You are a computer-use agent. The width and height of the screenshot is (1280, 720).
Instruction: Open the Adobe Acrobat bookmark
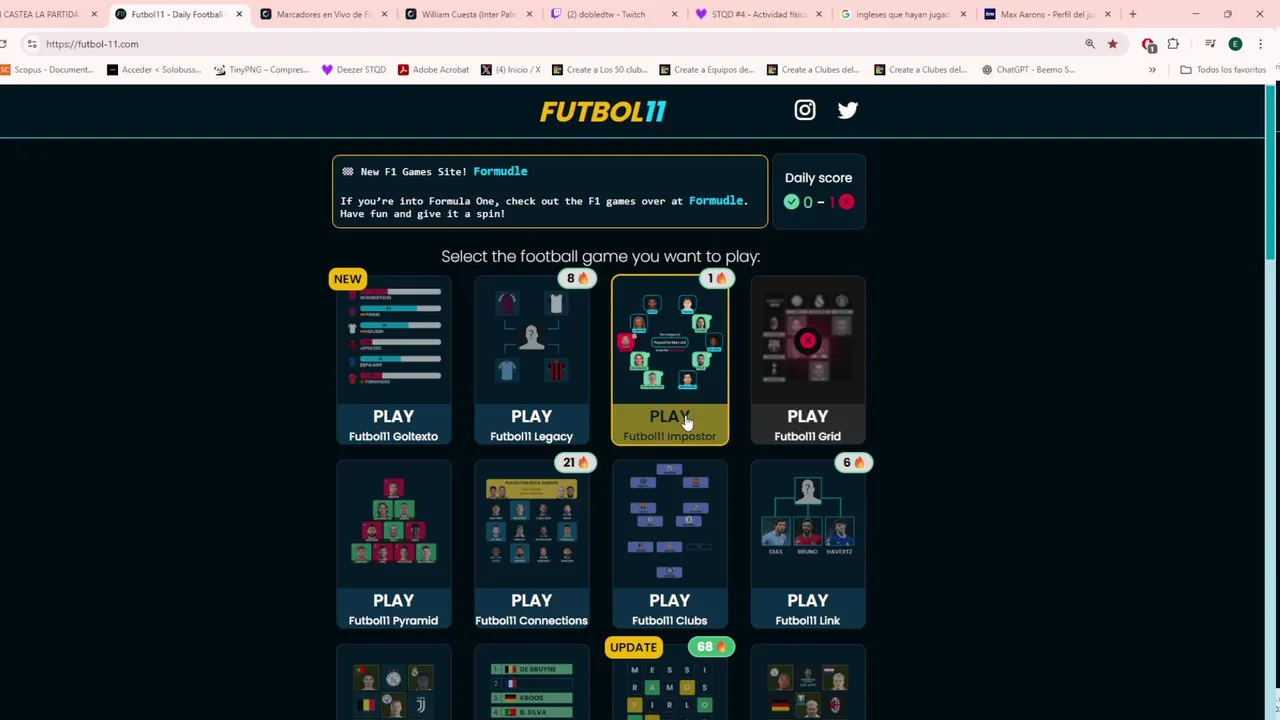(x=433, y=70)
